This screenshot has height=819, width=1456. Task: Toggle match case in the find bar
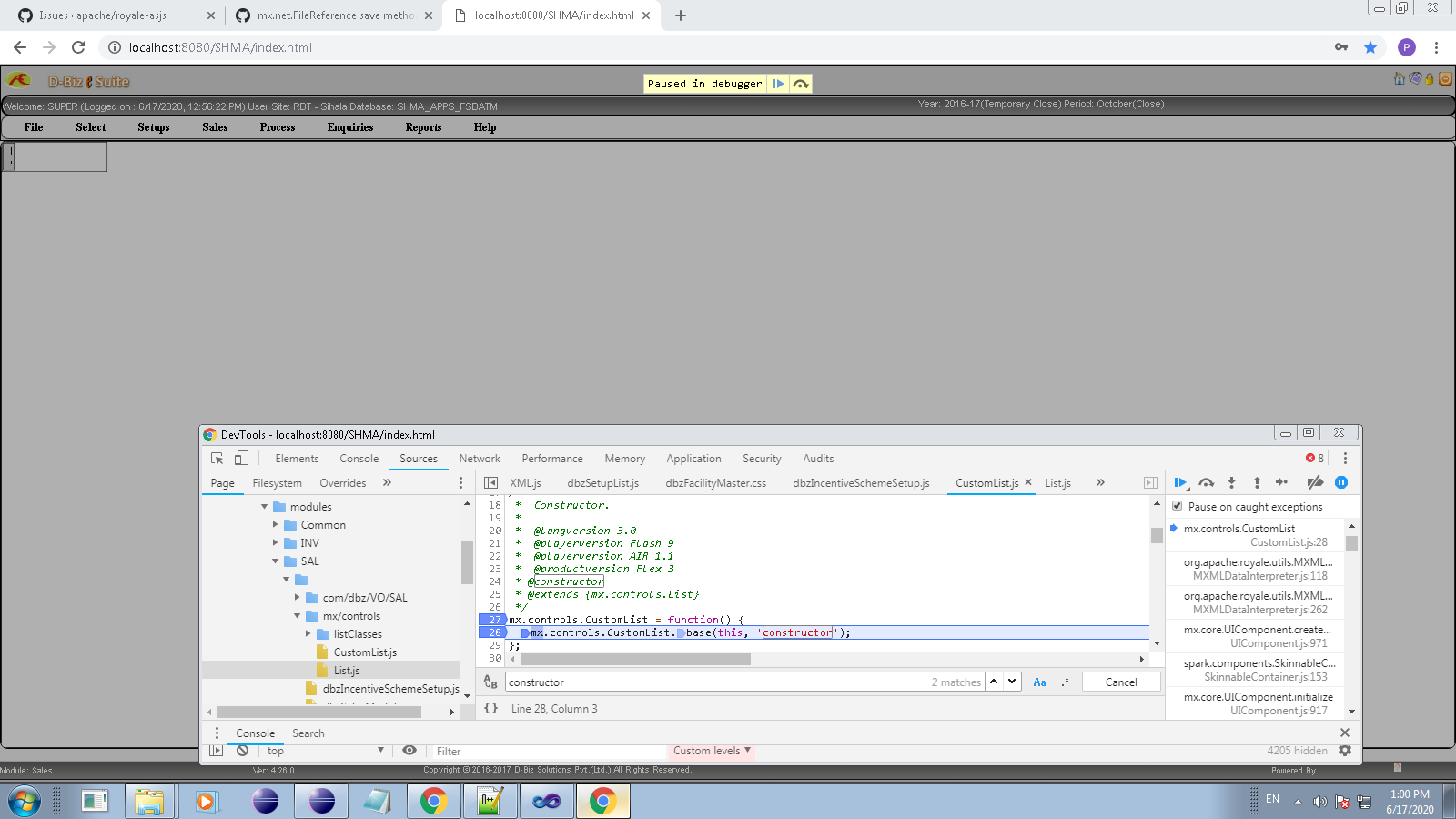tap(1039, 682)
